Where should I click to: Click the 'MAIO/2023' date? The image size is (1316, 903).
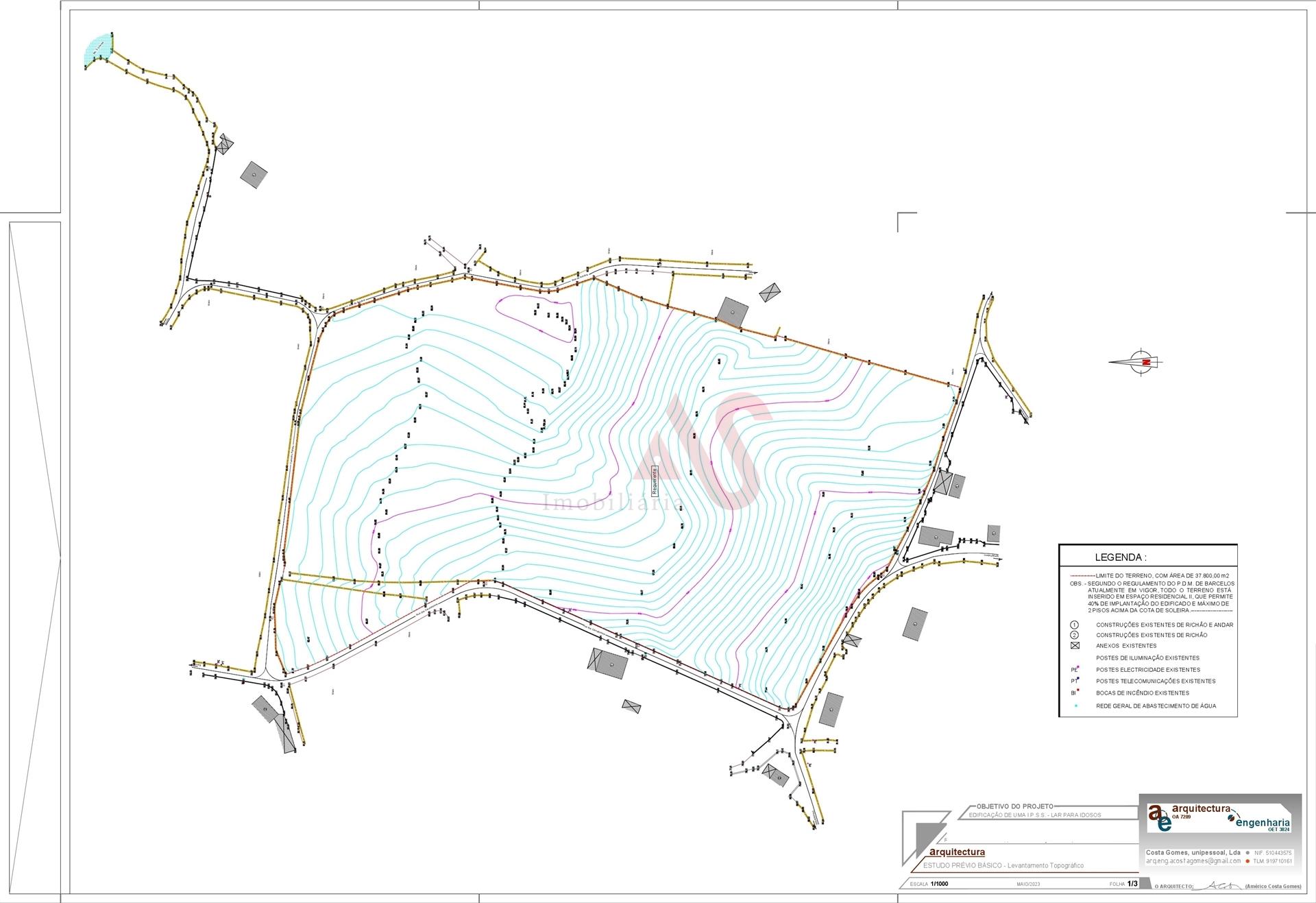click(x=1028, y=884)
